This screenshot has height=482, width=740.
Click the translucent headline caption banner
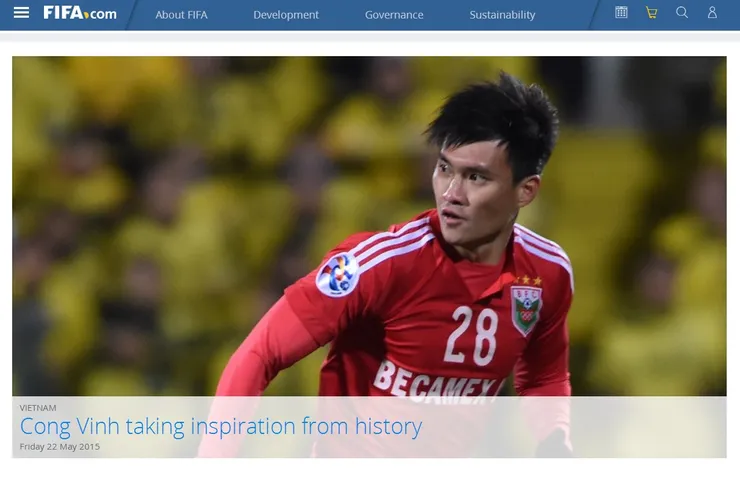[369, 427]
